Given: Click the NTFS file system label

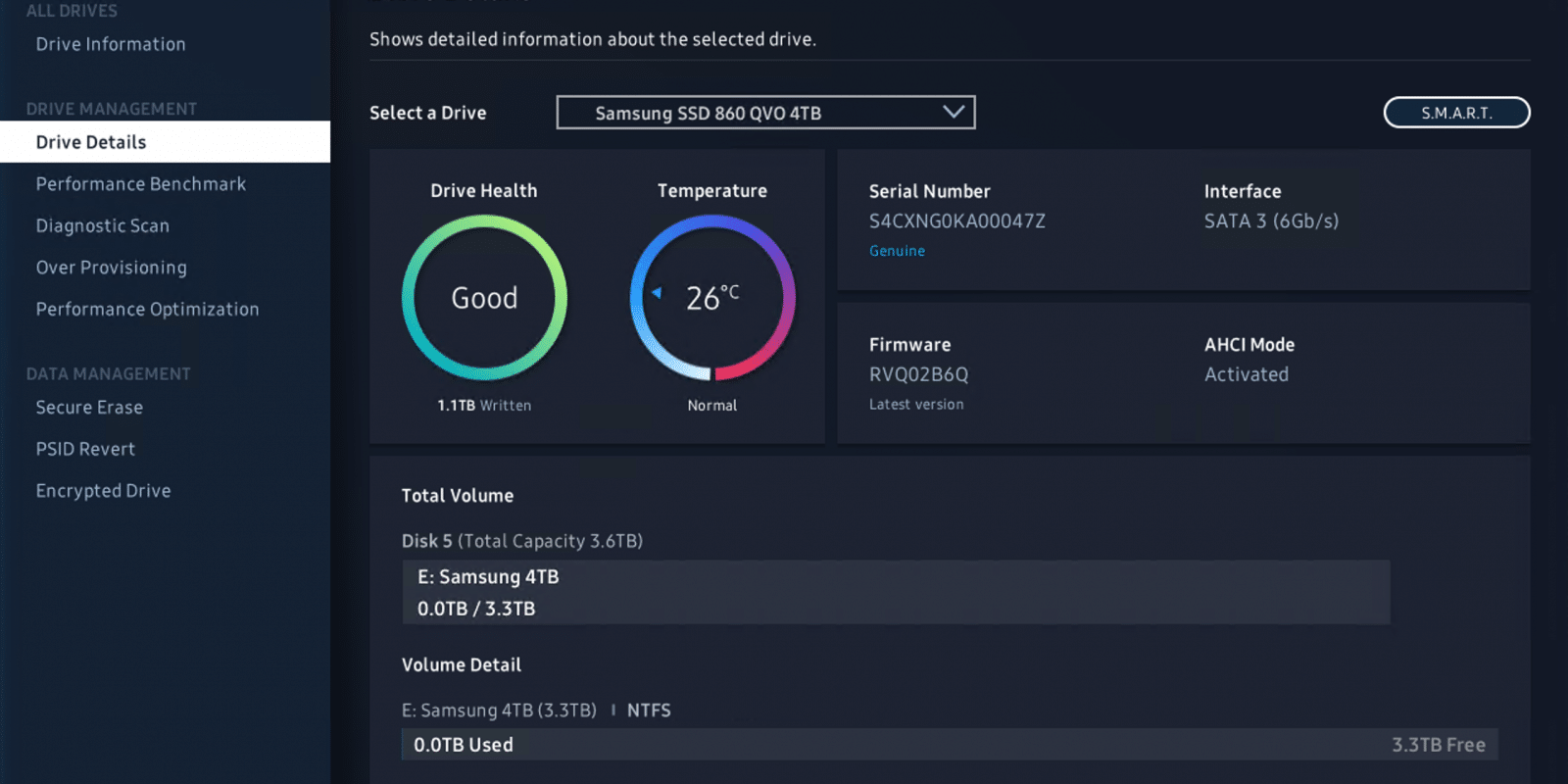Looking at the screenshot, I should (x=649, y=710).
